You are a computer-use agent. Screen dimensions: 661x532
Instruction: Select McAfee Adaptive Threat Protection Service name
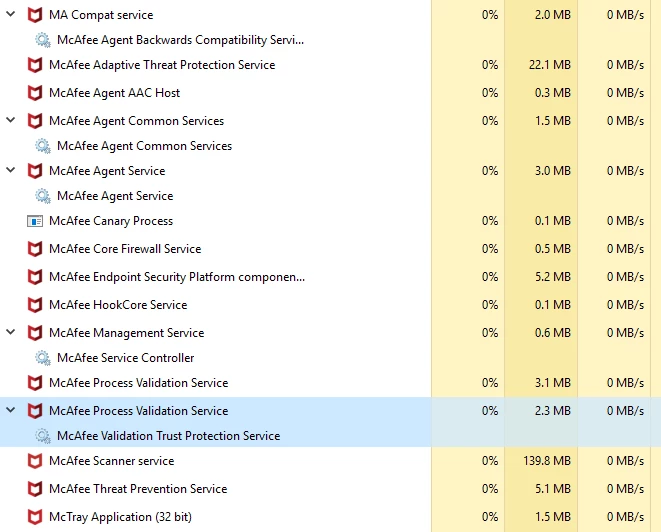coord(162,65)
